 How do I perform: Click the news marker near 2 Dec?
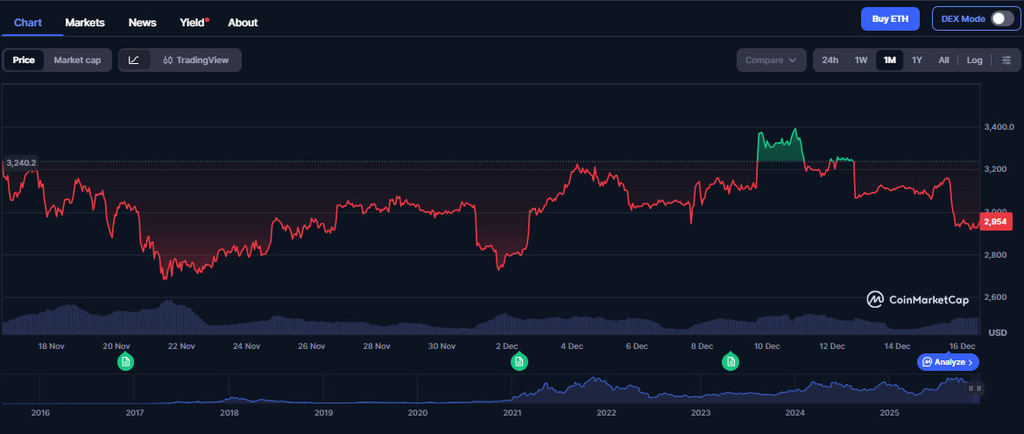click(x=518, y=361)
